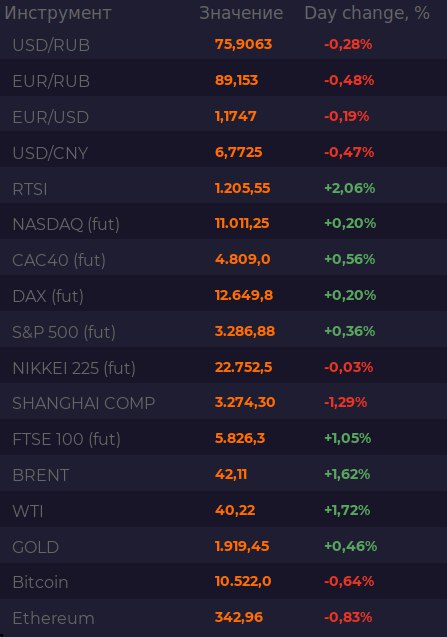Open SHANGHAI COMP instrument
Image resolution: width=447 pixels, height=637 pixels.
point(224,403)
